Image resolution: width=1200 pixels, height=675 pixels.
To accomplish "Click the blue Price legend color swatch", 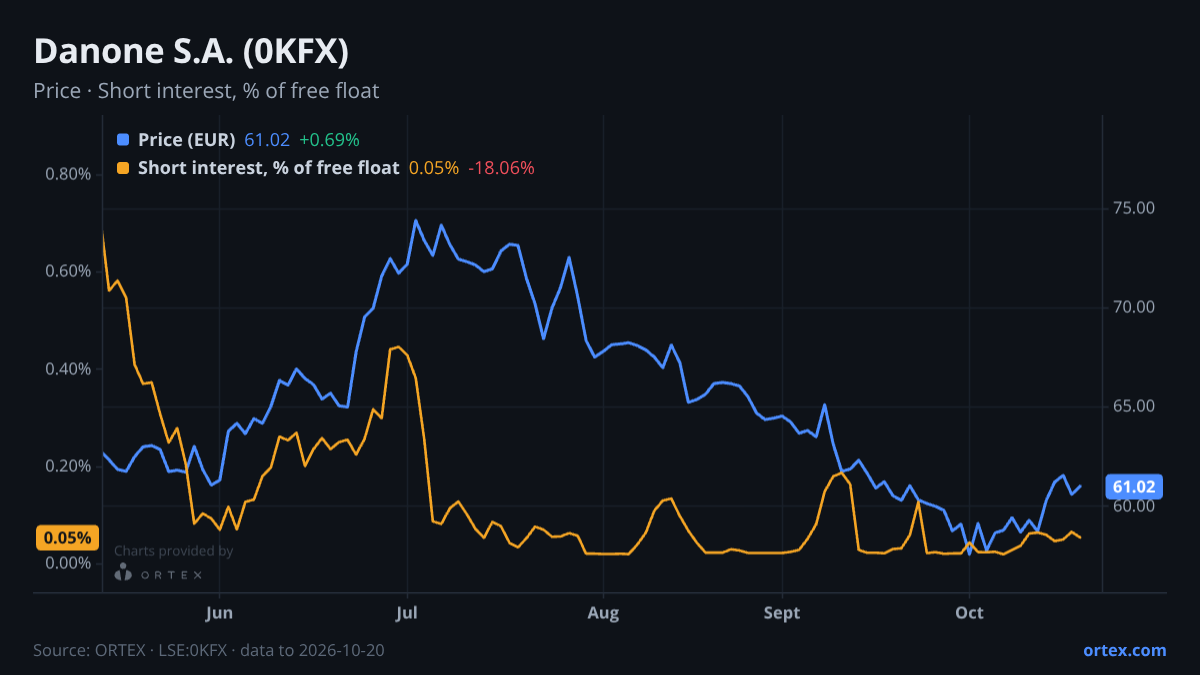I will pyautogui.click(x=123, y=140).
